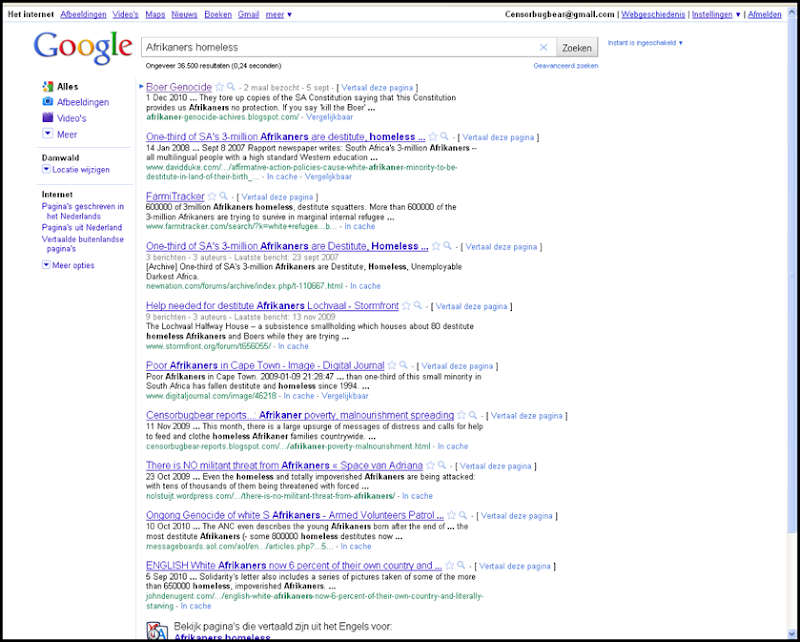Star the Armed Volunteers Patrol result
Viewport: 800px width, 642px height.
(452, 515)
